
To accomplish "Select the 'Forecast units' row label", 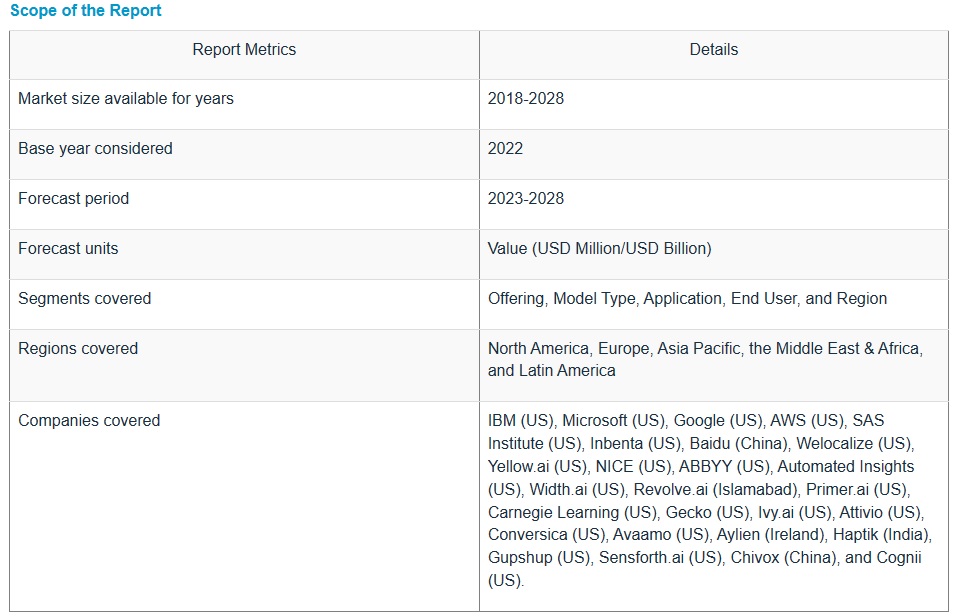I will coord(68,249).
